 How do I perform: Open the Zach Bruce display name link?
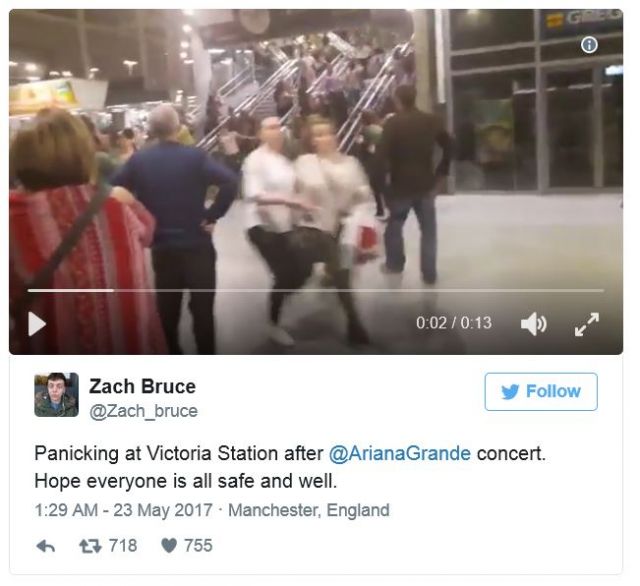[142, 386]
